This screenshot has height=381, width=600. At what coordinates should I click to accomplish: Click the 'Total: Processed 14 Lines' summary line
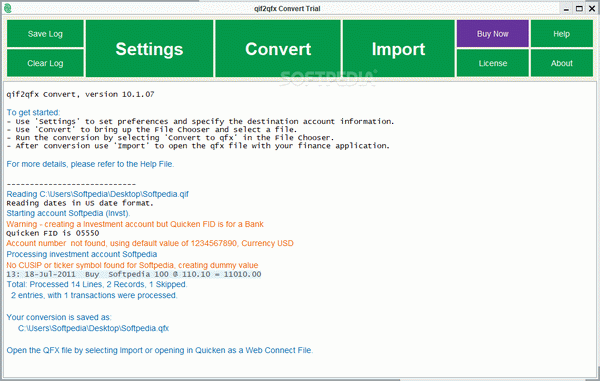click(97, 284)
